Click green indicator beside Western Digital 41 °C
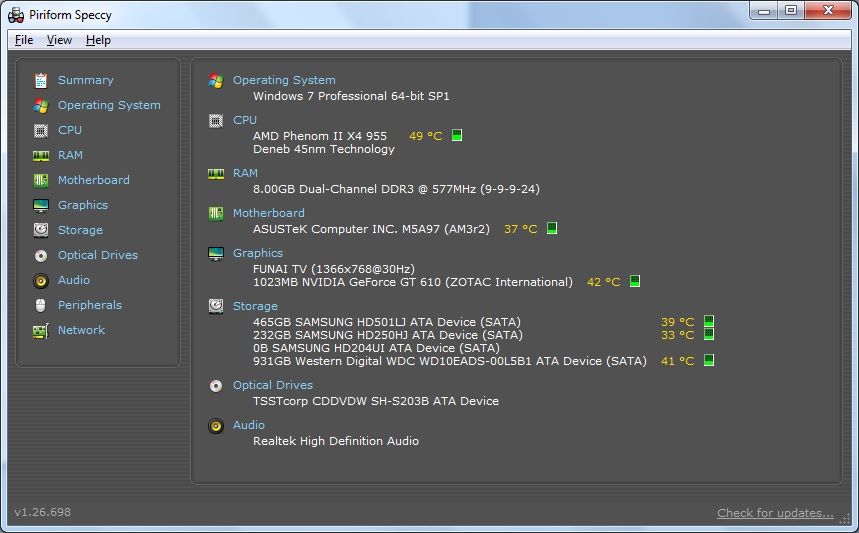This screenshot has width=859, height=533. coord(709,360)
